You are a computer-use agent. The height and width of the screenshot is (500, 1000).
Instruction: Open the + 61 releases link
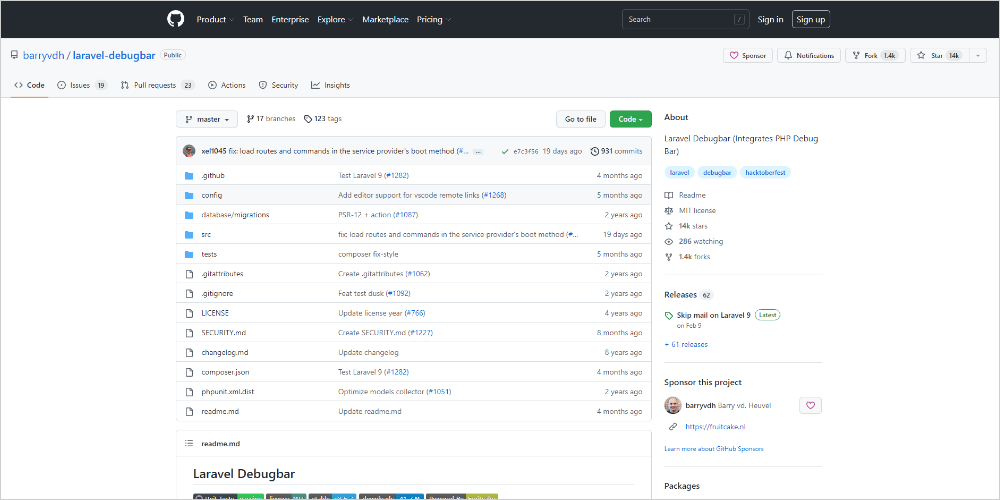(686, 344)
